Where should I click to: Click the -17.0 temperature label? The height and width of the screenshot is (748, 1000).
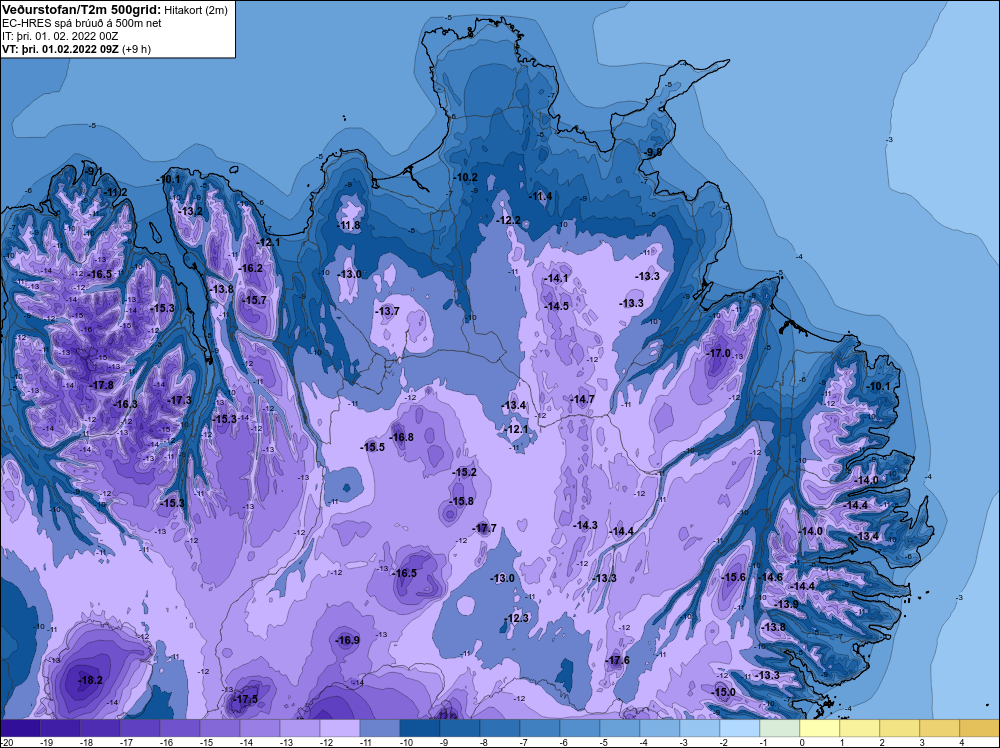tap(718, 353)
